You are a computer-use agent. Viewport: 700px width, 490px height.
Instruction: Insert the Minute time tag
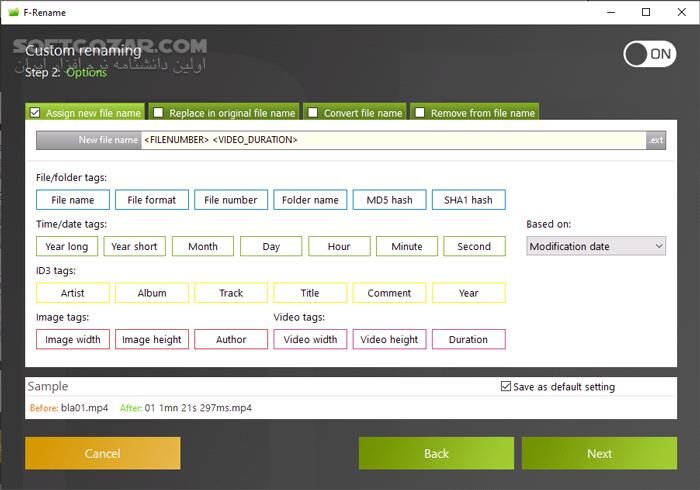point(406,246)
